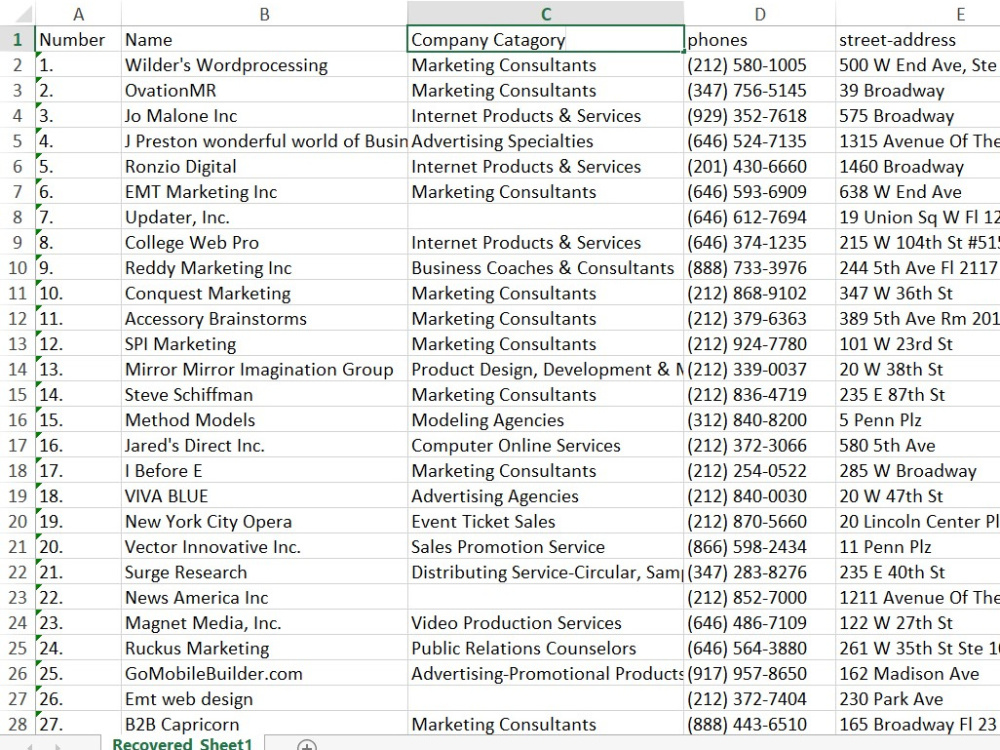Image resolution: width=1000 pixels, height=750 pixels.
Task: Select the cell 'VIVA BLUE'
Action: pos(264,496)
